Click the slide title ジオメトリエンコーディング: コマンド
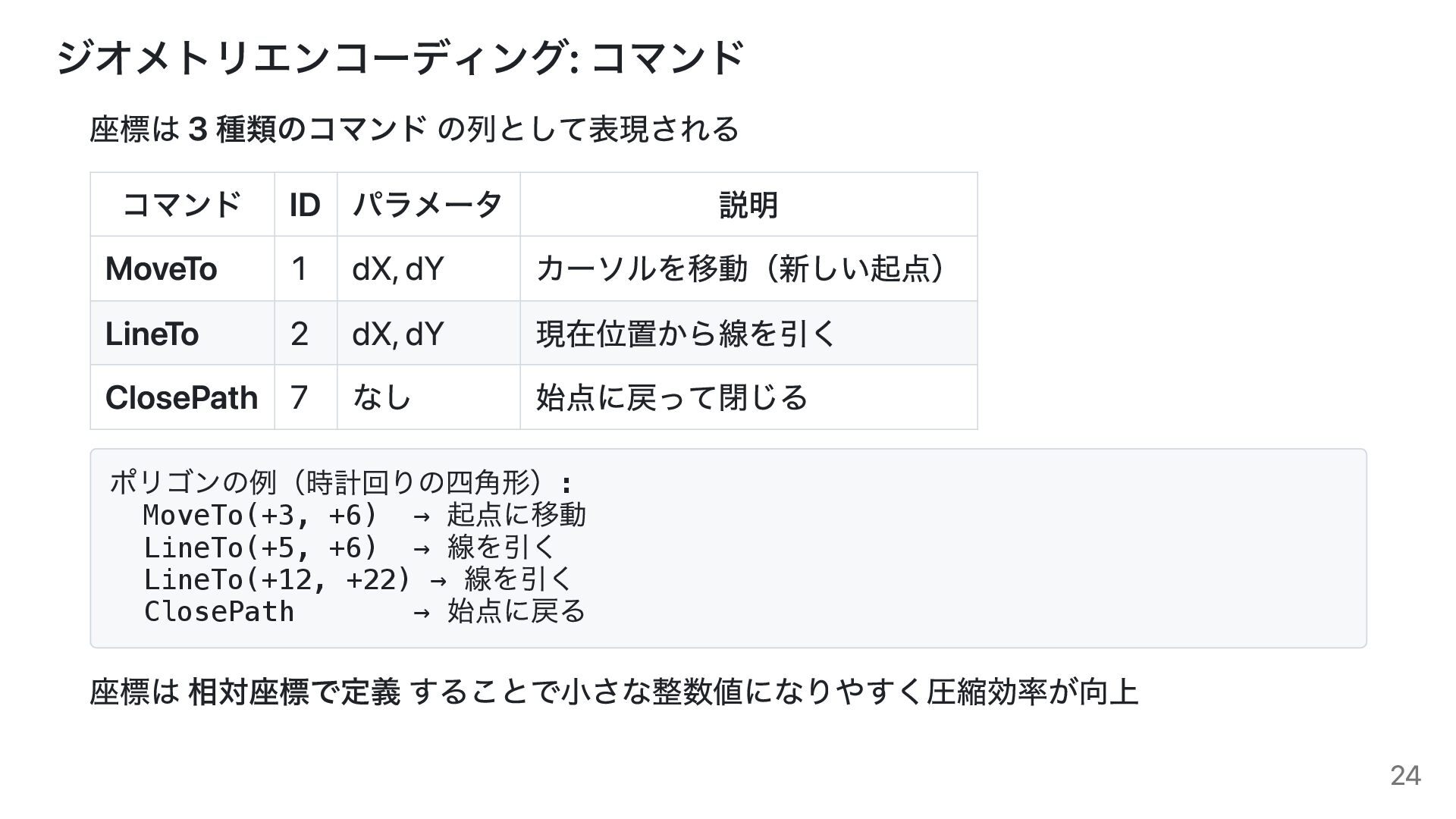Screen dimensions: 1456x819 400,58
